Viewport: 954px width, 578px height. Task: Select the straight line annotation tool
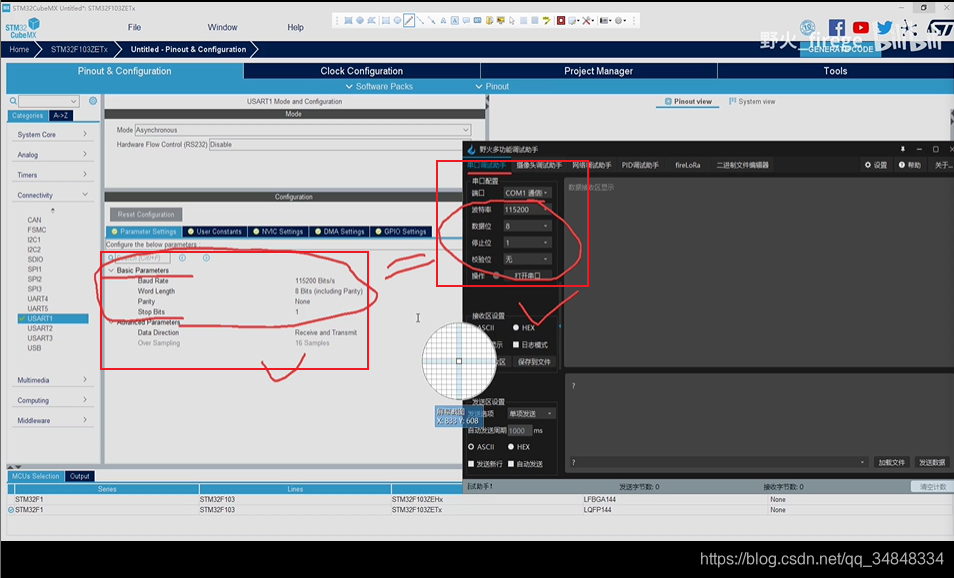pos(420,21)
